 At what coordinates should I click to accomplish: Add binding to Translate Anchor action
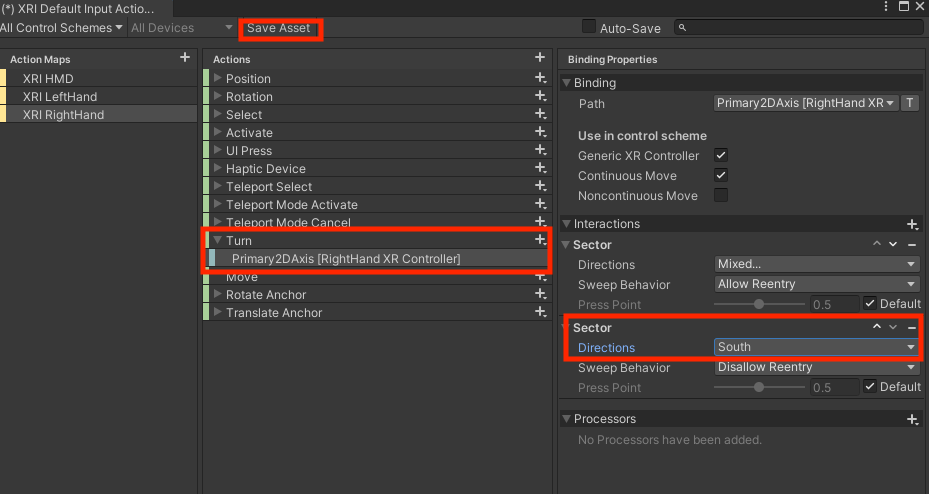tap(540, 312)
